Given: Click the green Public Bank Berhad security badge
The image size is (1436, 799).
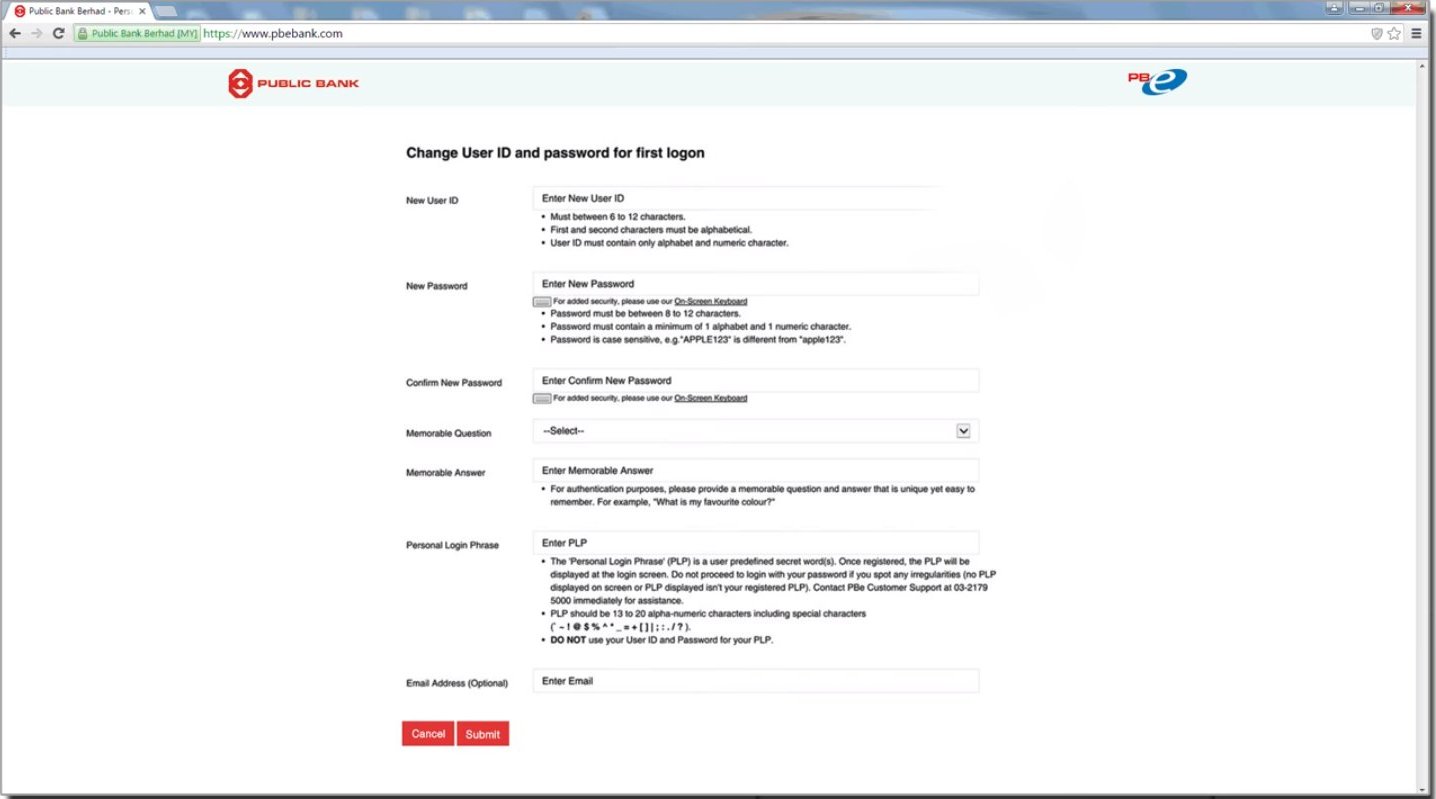Looking at the screenshot, I should [137, 33].
